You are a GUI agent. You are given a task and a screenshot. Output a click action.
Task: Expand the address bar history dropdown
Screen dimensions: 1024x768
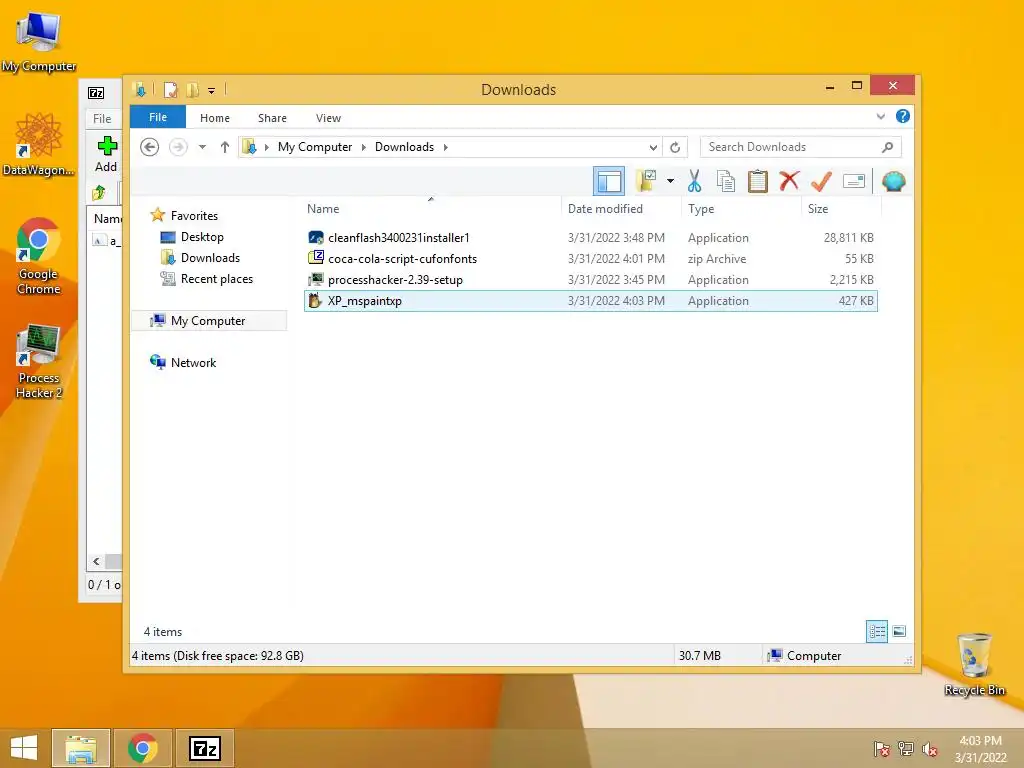coord(653,148)
